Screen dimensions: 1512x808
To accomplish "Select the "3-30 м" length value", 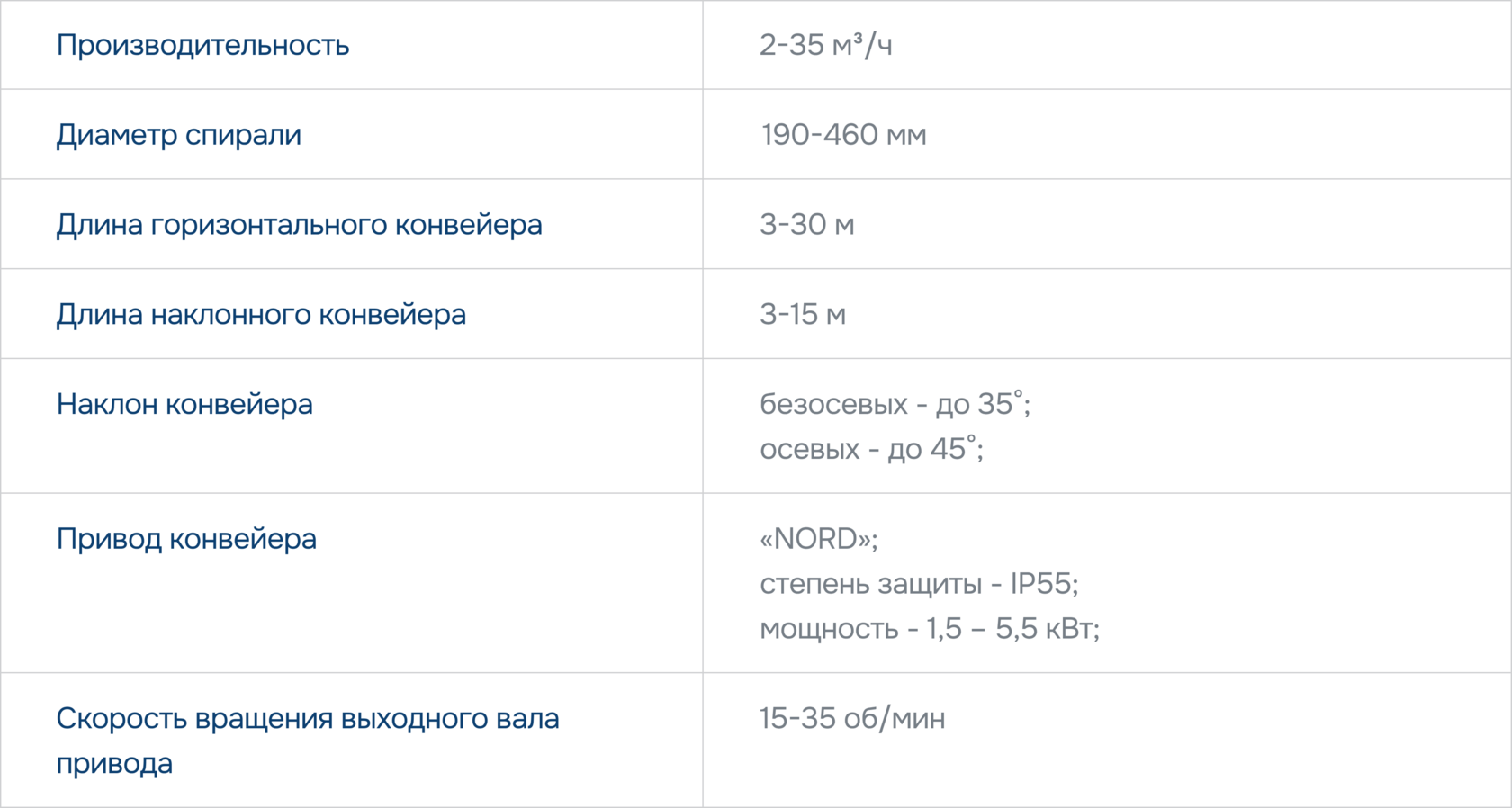I will pyautogui.click(x=806, y=225).
